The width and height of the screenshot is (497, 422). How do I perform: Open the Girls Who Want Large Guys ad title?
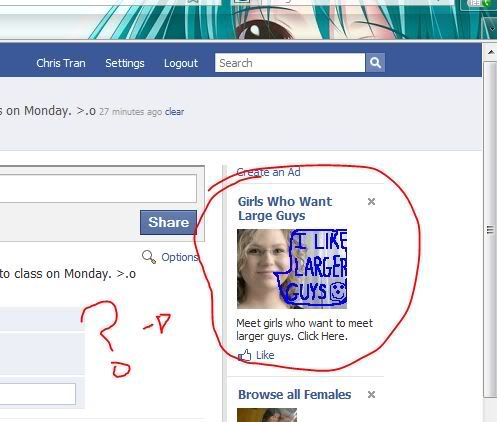(x=285, y=208)
